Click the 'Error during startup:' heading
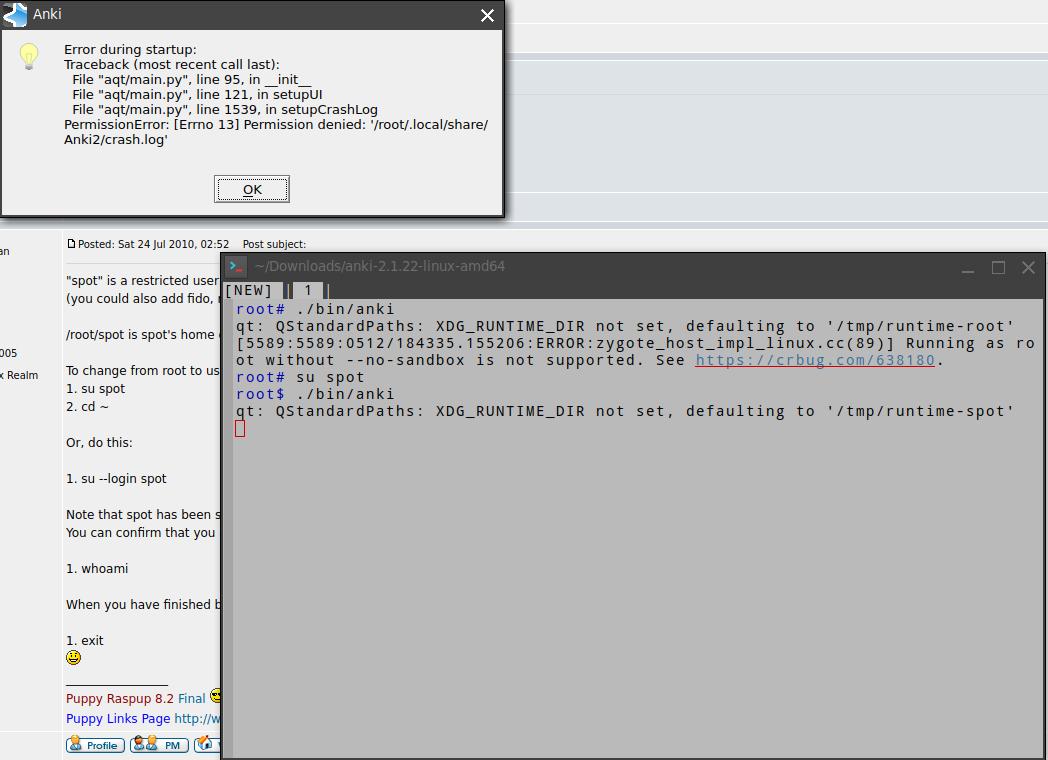The height and width of the screenshot is (760, 1048). pyautogui.click(x=130, y=49)
